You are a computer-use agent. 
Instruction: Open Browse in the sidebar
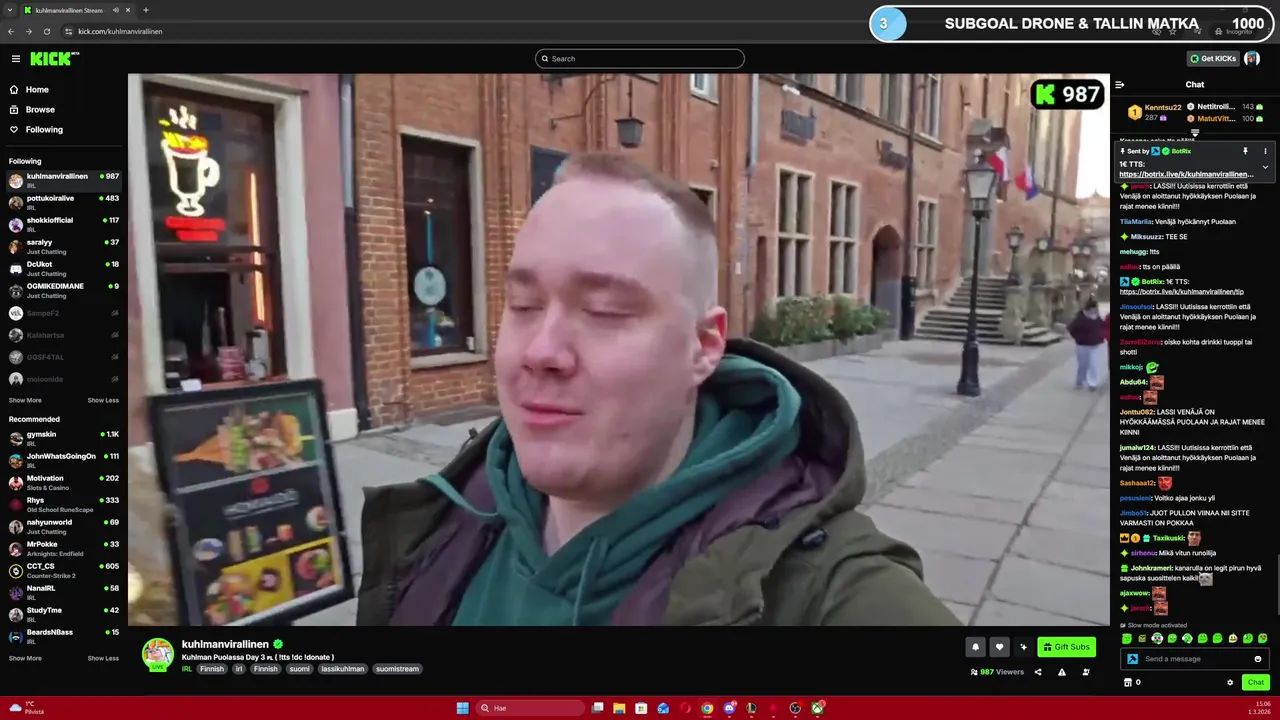click(64, 110)
